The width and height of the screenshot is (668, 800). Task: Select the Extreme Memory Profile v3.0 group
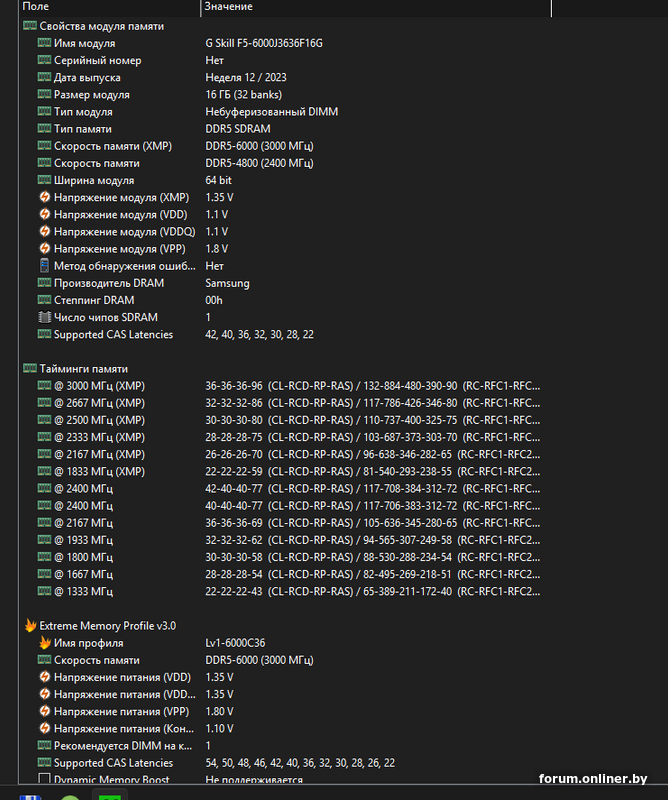(107, 626)
